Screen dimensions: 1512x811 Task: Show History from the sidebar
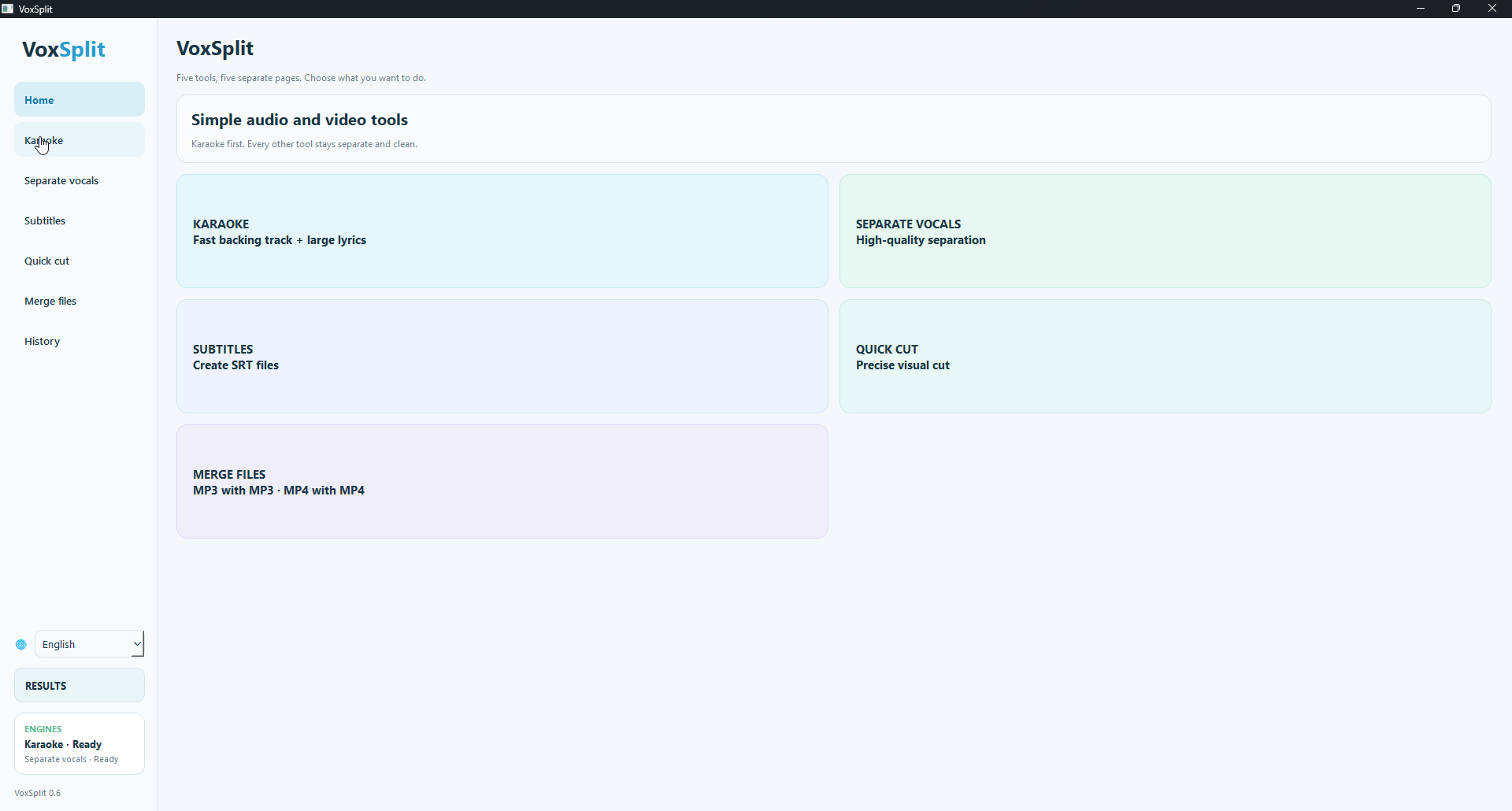tap(80, 341)
